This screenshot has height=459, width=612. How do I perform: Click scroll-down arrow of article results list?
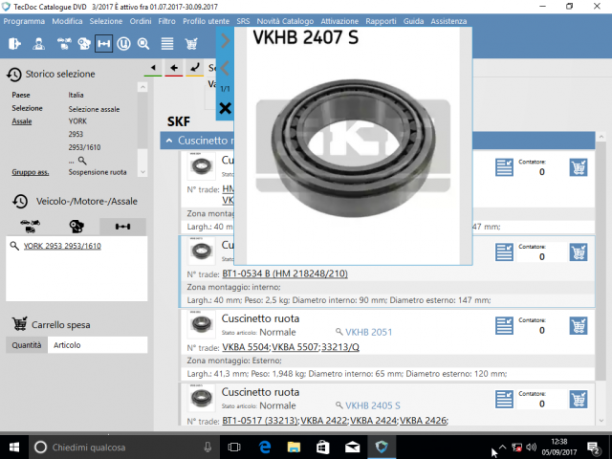[601, 421]
